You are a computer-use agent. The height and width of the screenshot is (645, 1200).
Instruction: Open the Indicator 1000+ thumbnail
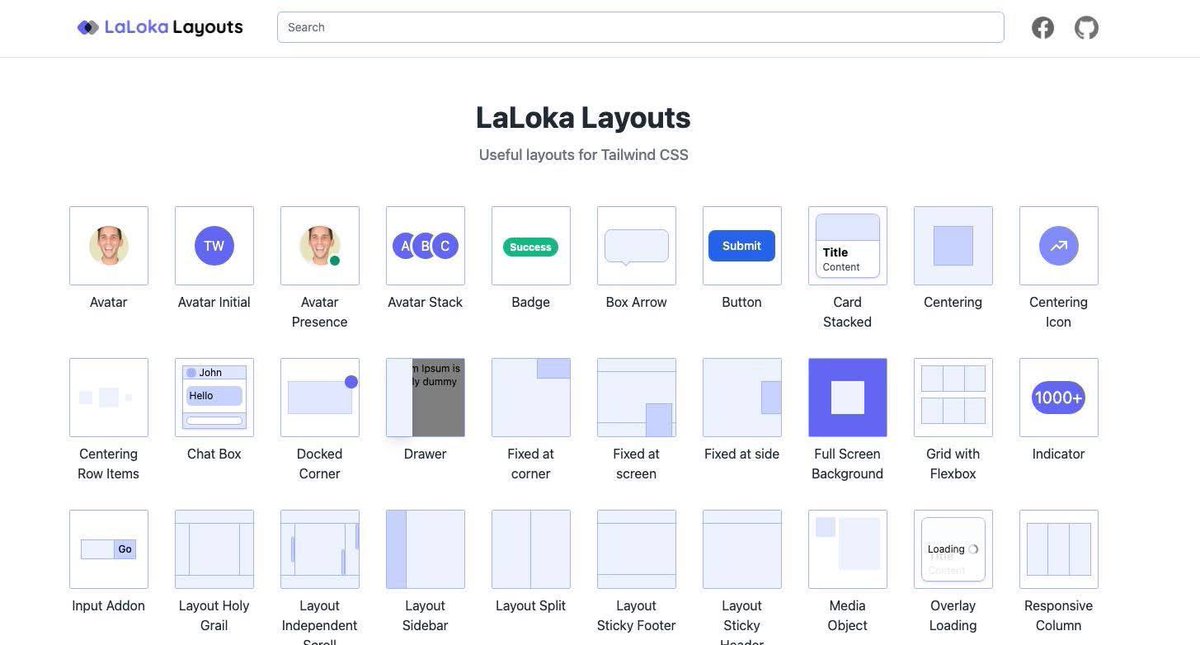pyautogui.click(x=1058, y=398)
